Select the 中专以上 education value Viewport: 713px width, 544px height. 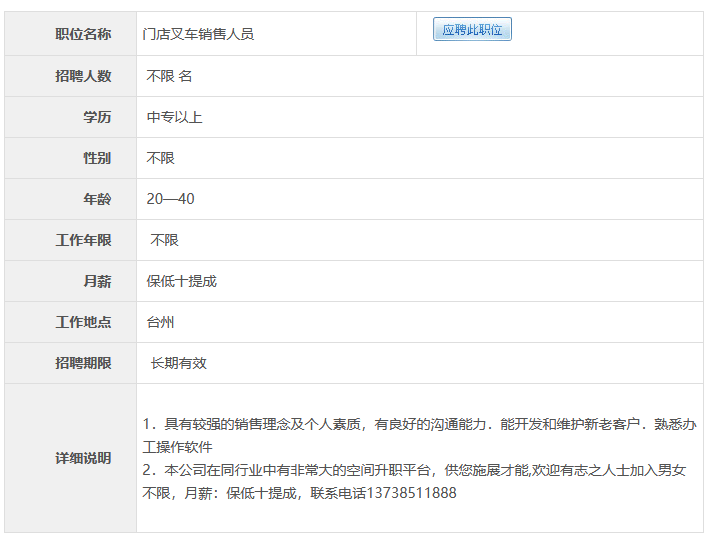point(175,117)
